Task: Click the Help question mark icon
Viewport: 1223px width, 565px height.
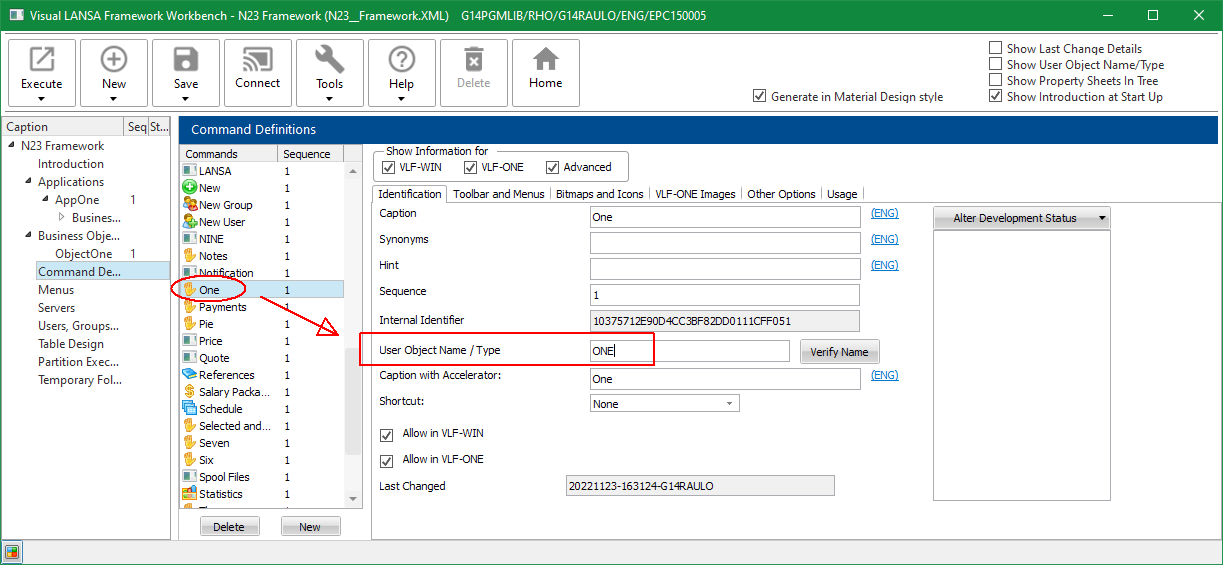Action: click(402, 59)
